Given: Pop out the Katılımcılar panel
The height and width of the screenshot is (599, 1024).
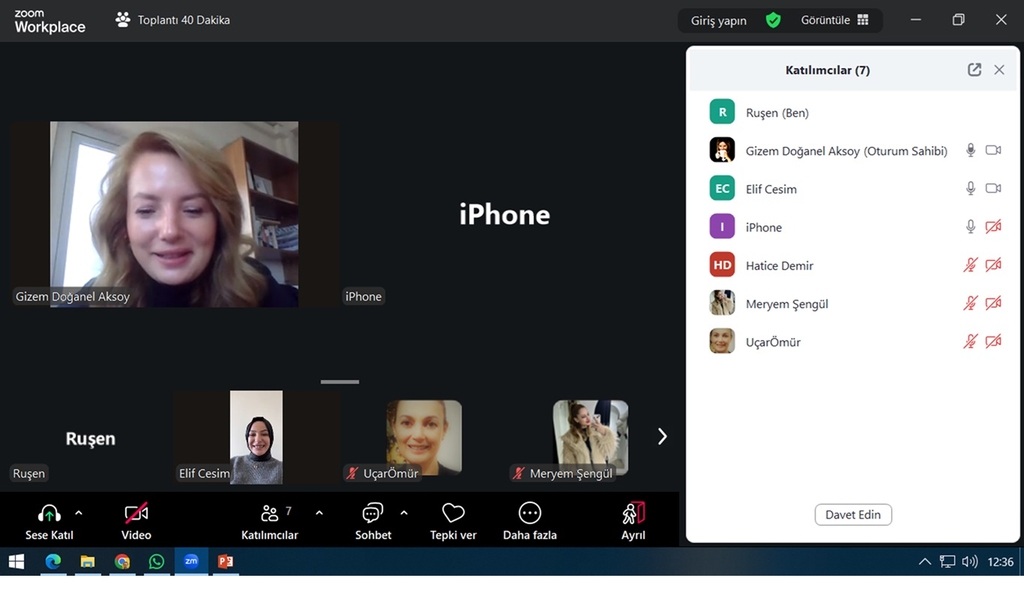Looking at the screenshot, I should tap(974, 70).
